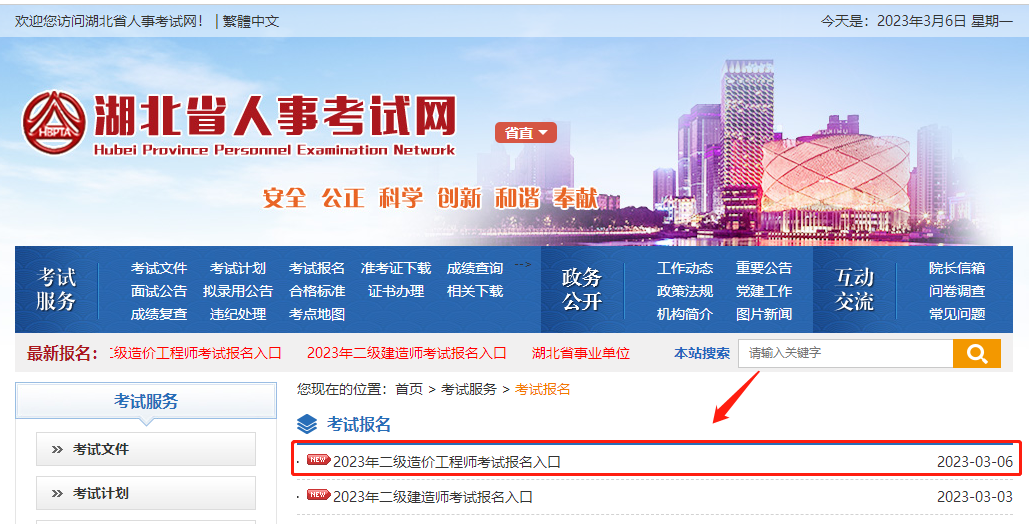Select 考试地图 in the 考试服务 menu
The image size is (1029, 524).
[317, 314]
